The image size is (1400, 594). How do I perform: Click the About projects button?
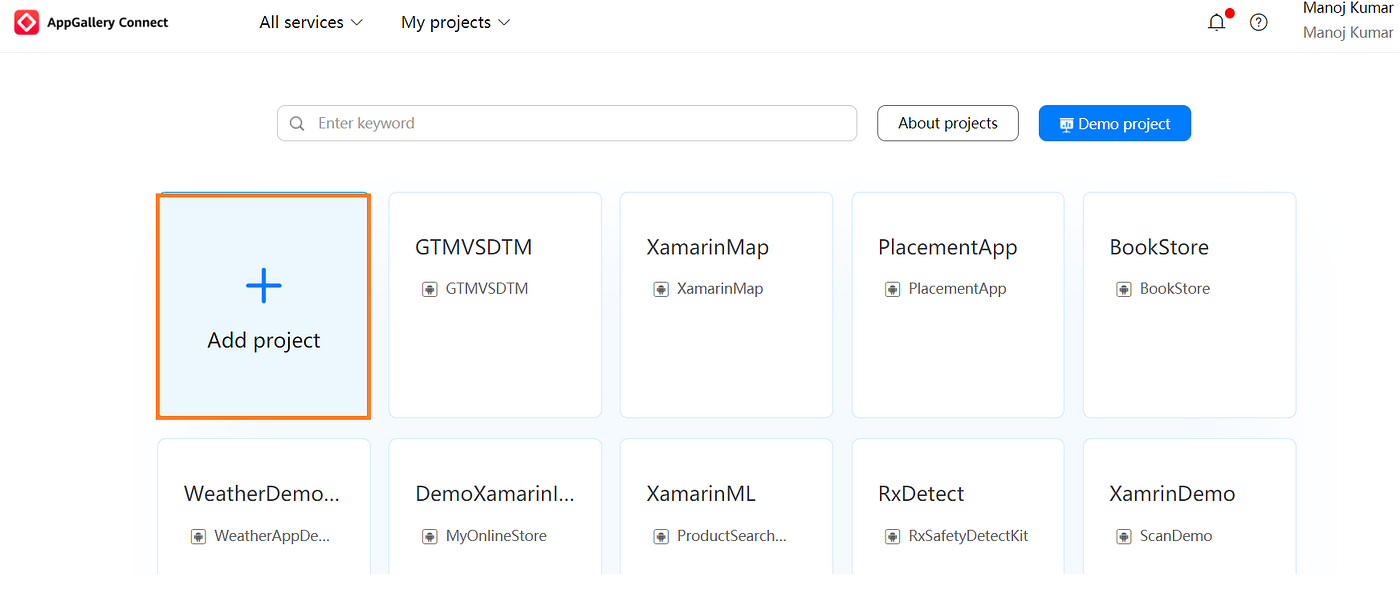tap(948, 123)
